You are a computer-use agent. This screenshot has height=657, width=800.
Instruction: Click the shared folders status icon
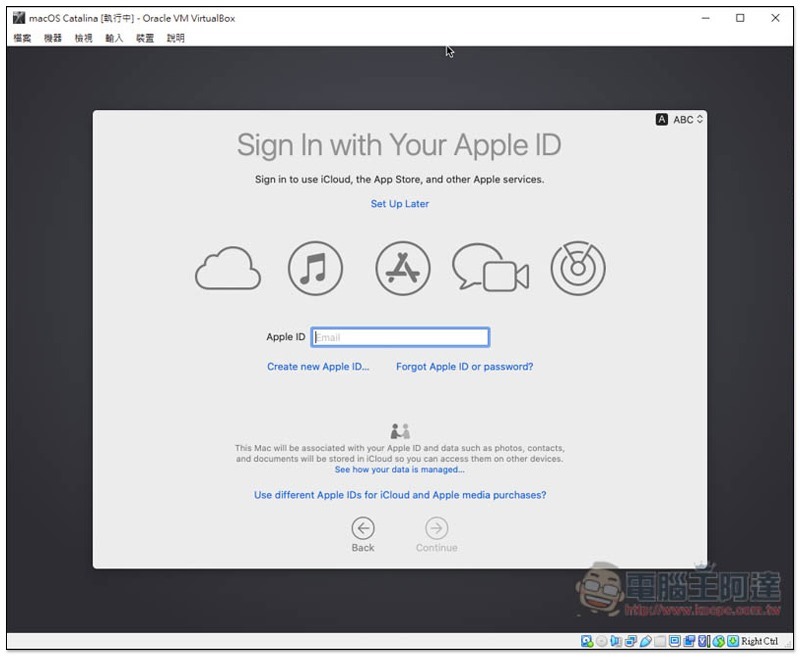(660, 641)
